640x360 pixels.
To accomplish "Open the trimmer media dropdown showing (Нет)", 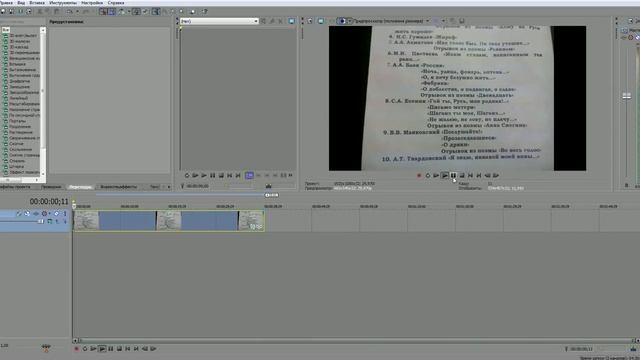I will click(219, 21).
